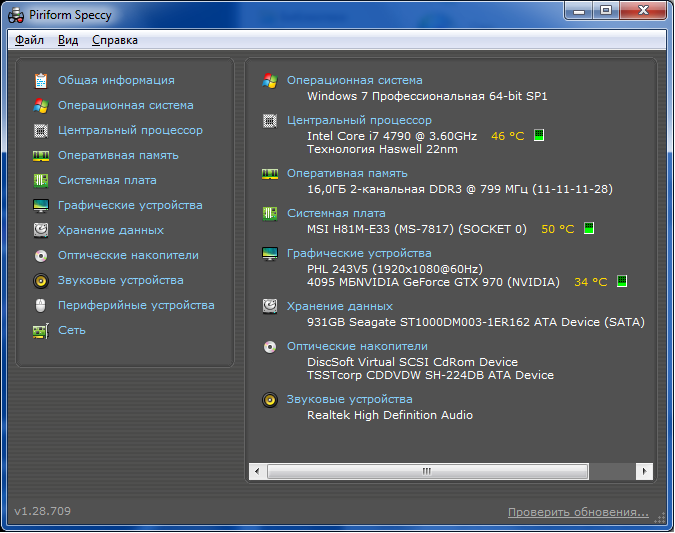The width and height of the screenshot is (675, 533).
Task: Click the motherboard icon in the summary panel
Action: click(270, 214)
